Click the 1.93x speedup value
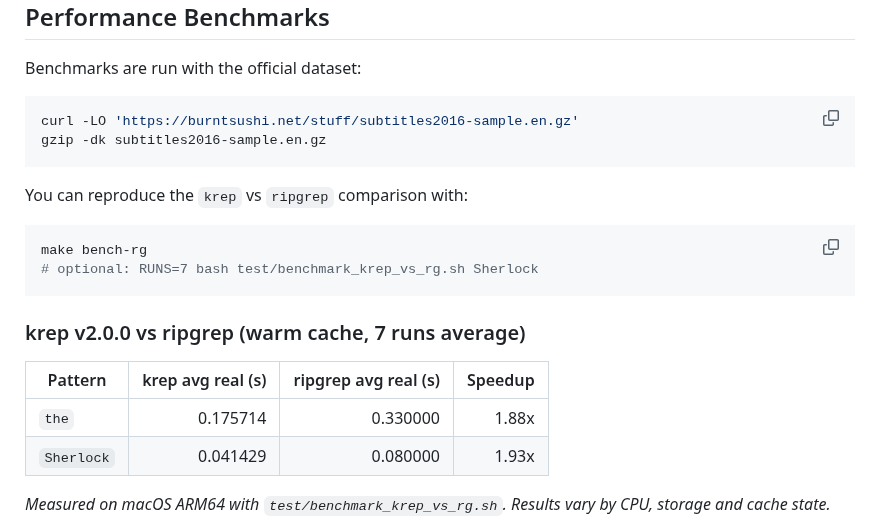 [x=514, y=456]
